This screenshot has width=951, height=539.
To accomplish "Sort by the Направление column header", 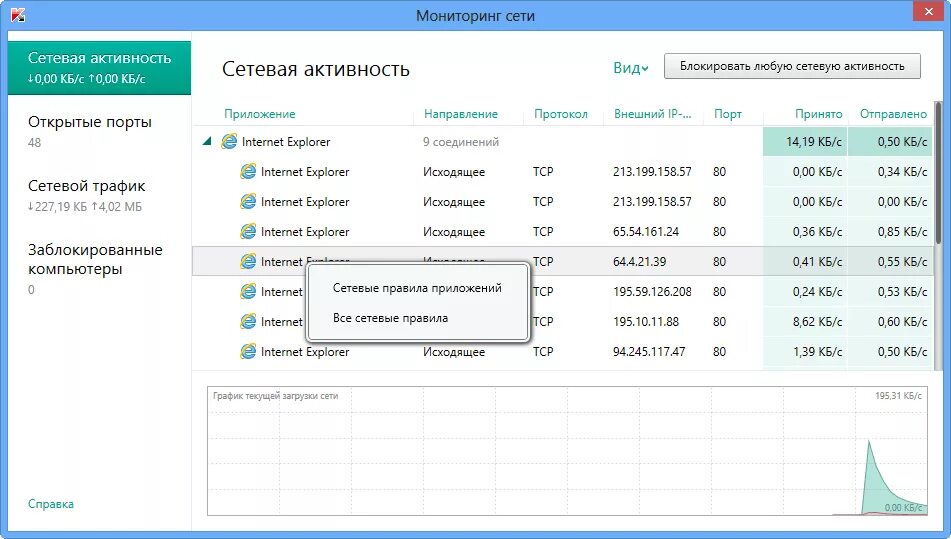I will click(x=461, y=114).
